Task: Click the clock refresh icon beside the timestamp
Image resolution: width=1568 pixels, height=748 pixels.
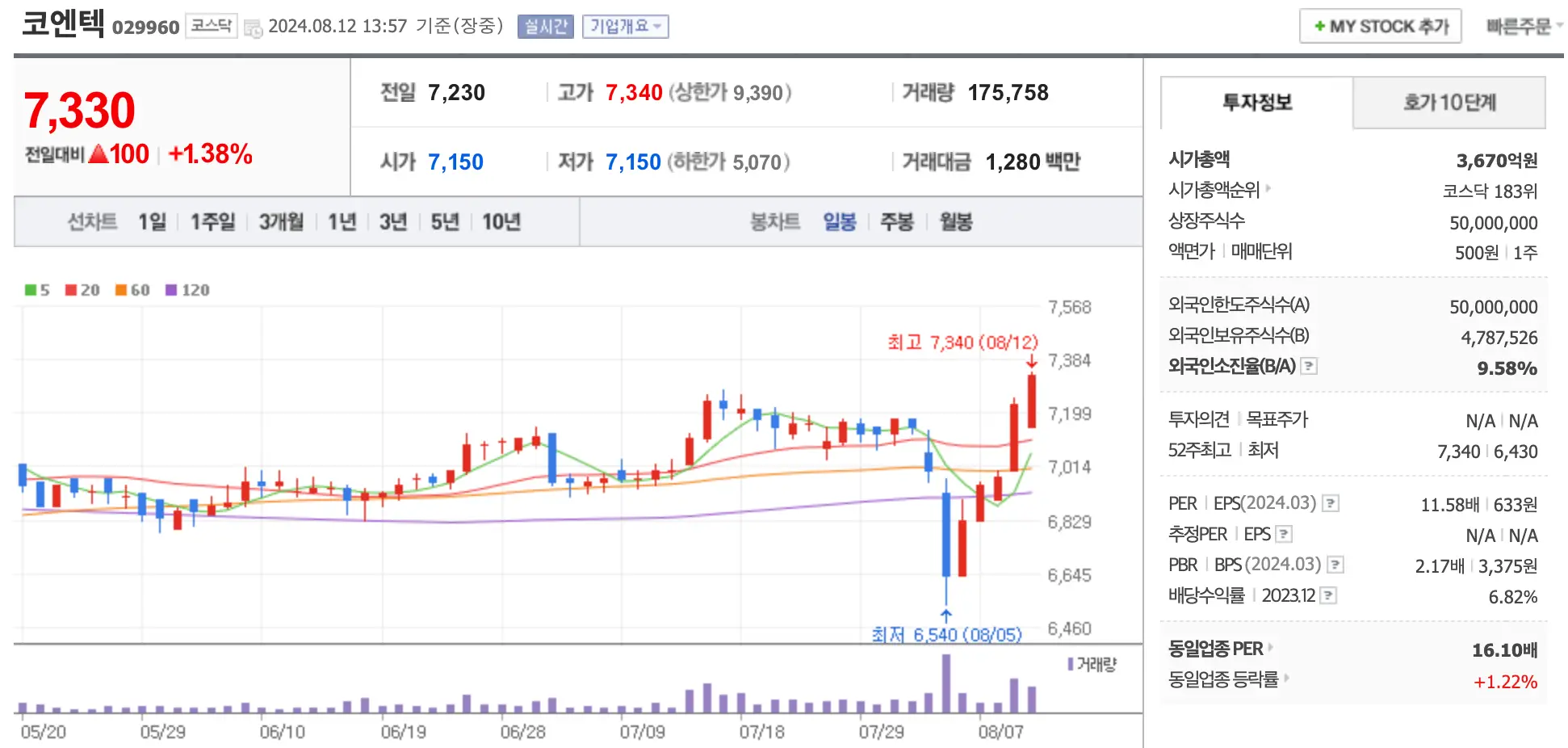Action: click(x=254, y=27)
